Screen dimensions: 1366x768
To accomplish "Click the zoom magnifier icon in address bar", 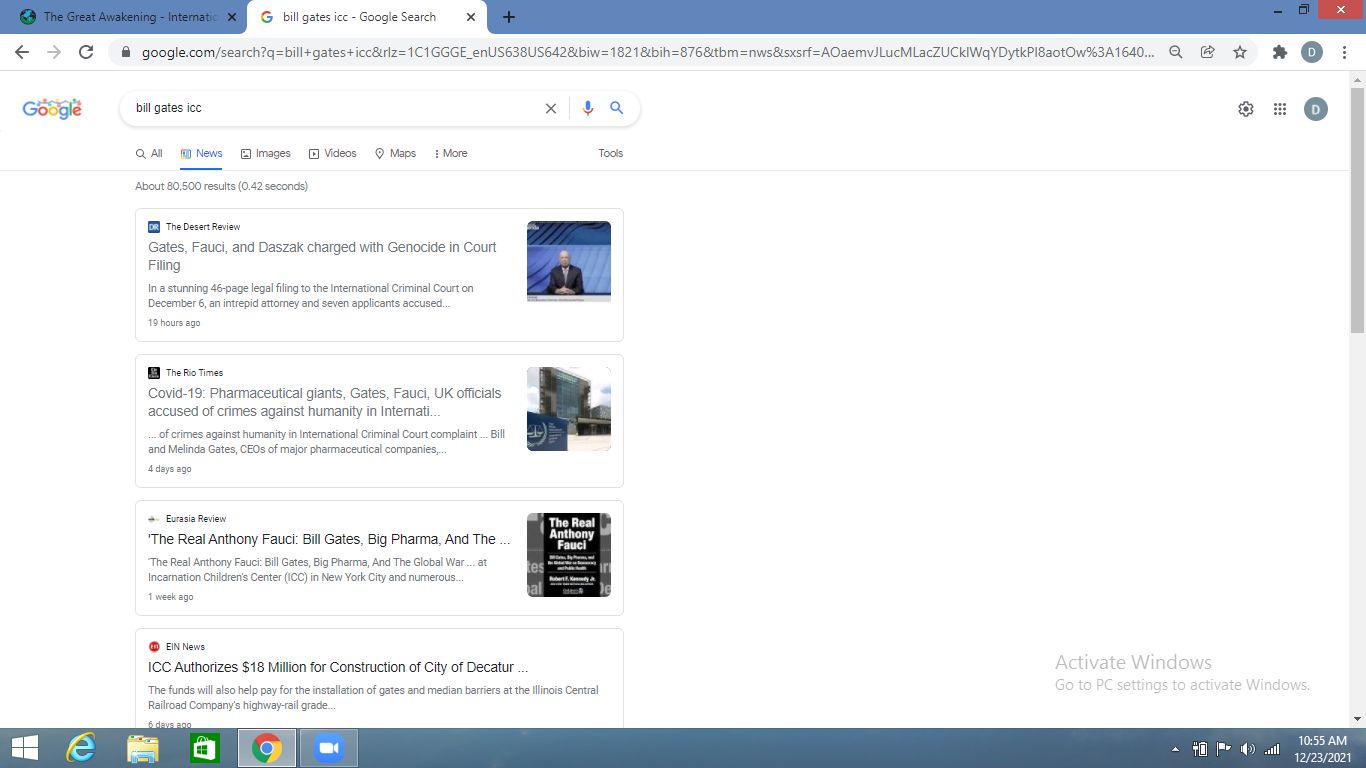I will pos(1176,52).
